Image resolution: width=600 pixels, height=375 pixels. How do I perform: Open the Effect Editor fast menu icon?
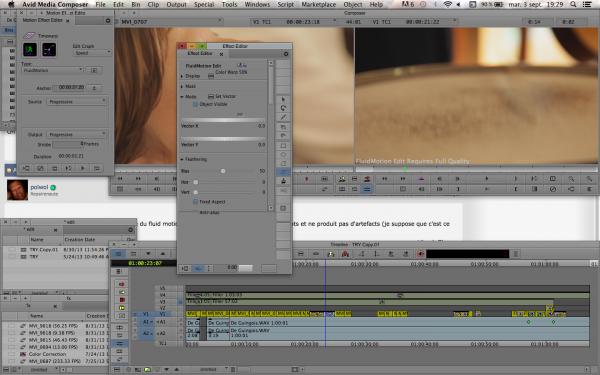(286, 54)
